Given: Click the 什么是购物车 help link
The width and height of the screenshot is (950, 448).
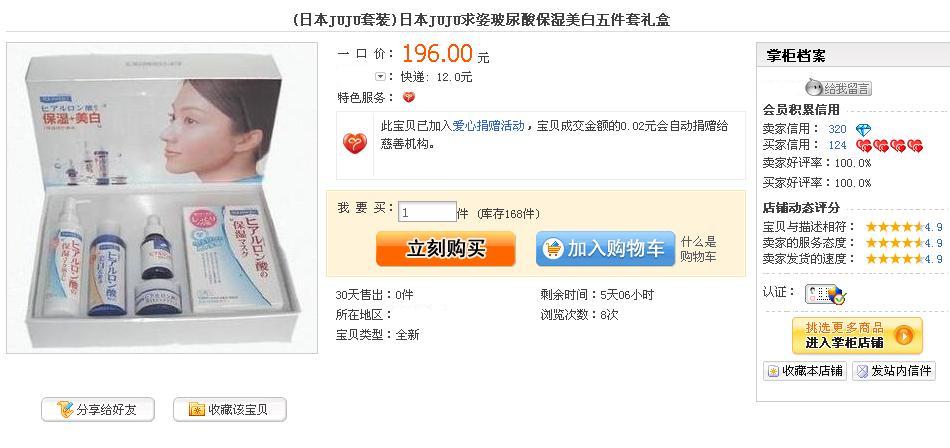Looking at the screenshot, I should (698, 249).
